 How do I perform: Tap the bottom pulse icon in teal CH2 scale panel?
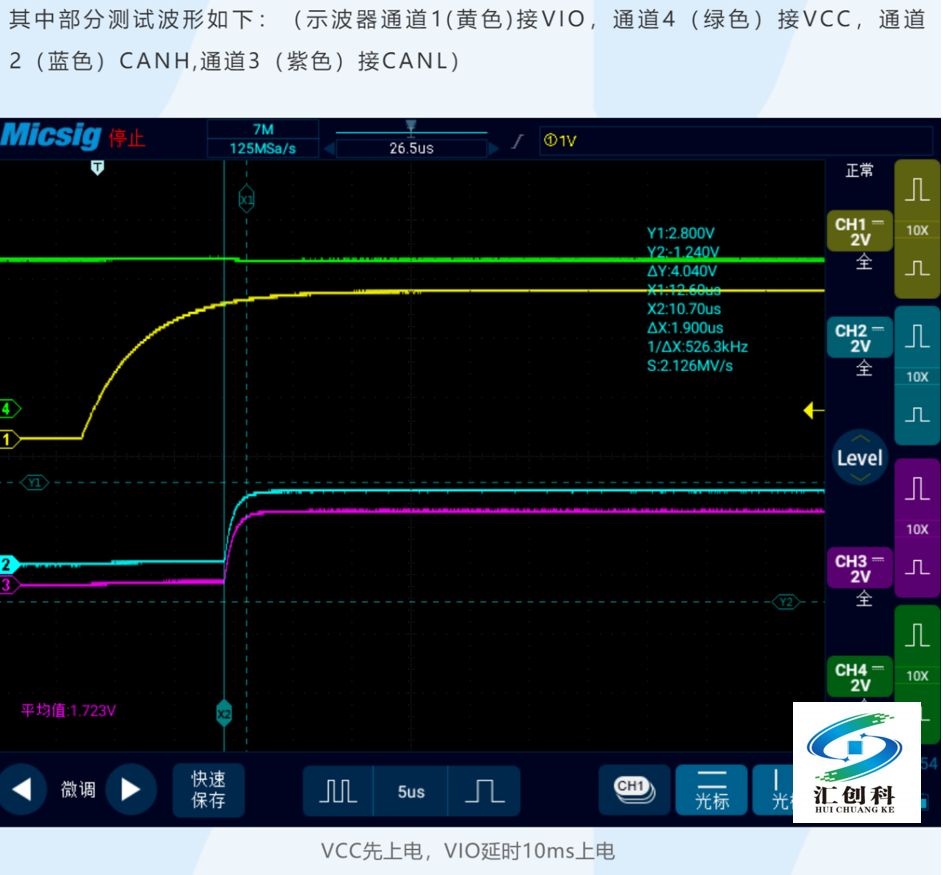[x=917, y=413]
